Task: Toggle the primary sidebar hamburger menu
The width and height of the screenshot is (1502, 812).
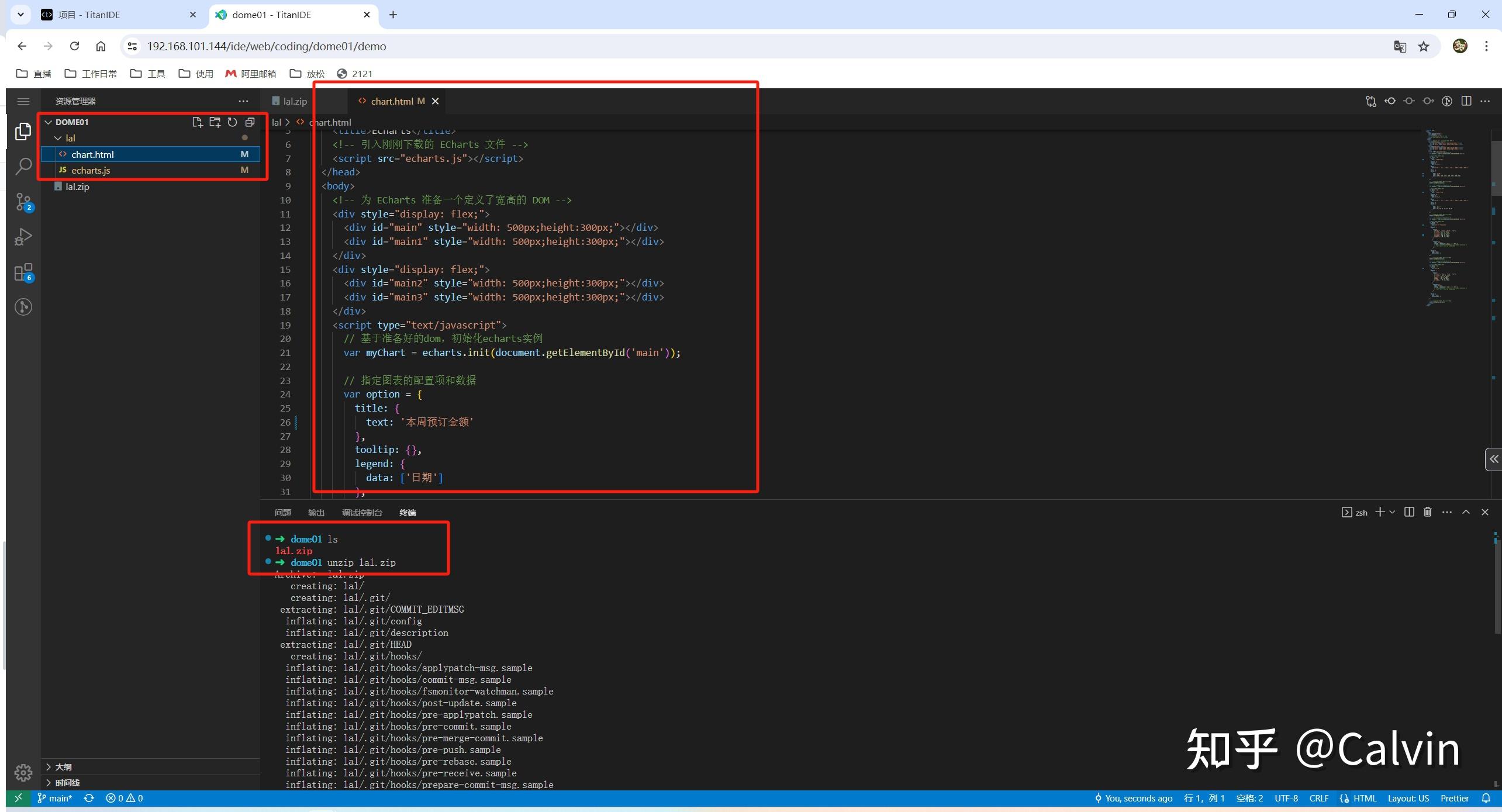Action: pos(23,102)
